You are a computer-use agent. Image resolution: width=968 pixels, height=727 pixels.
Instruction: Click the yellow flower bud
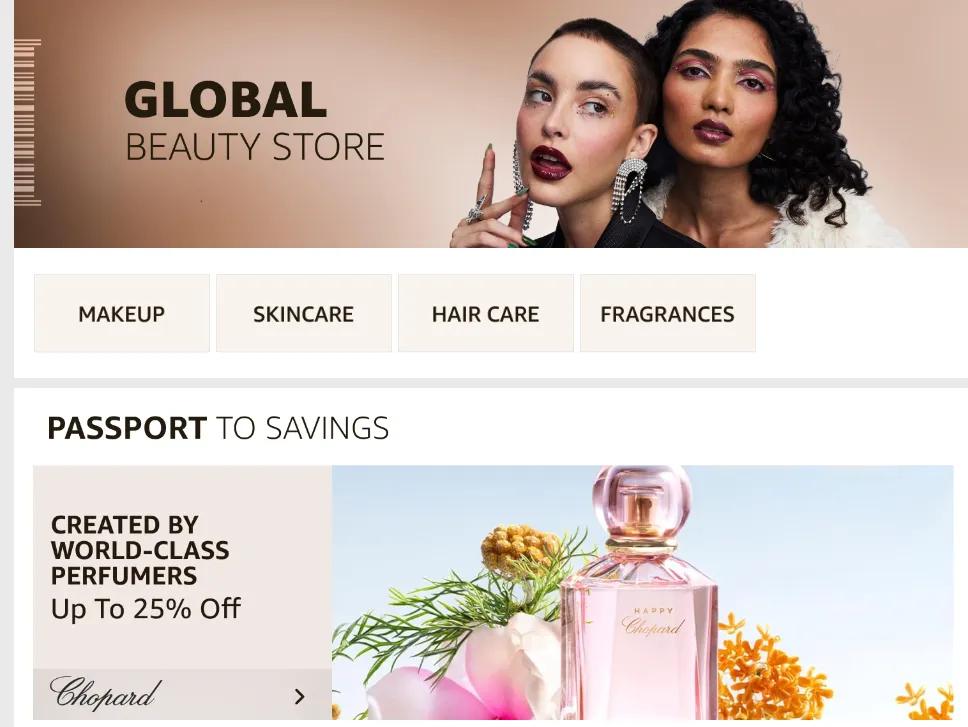point(517,547)
